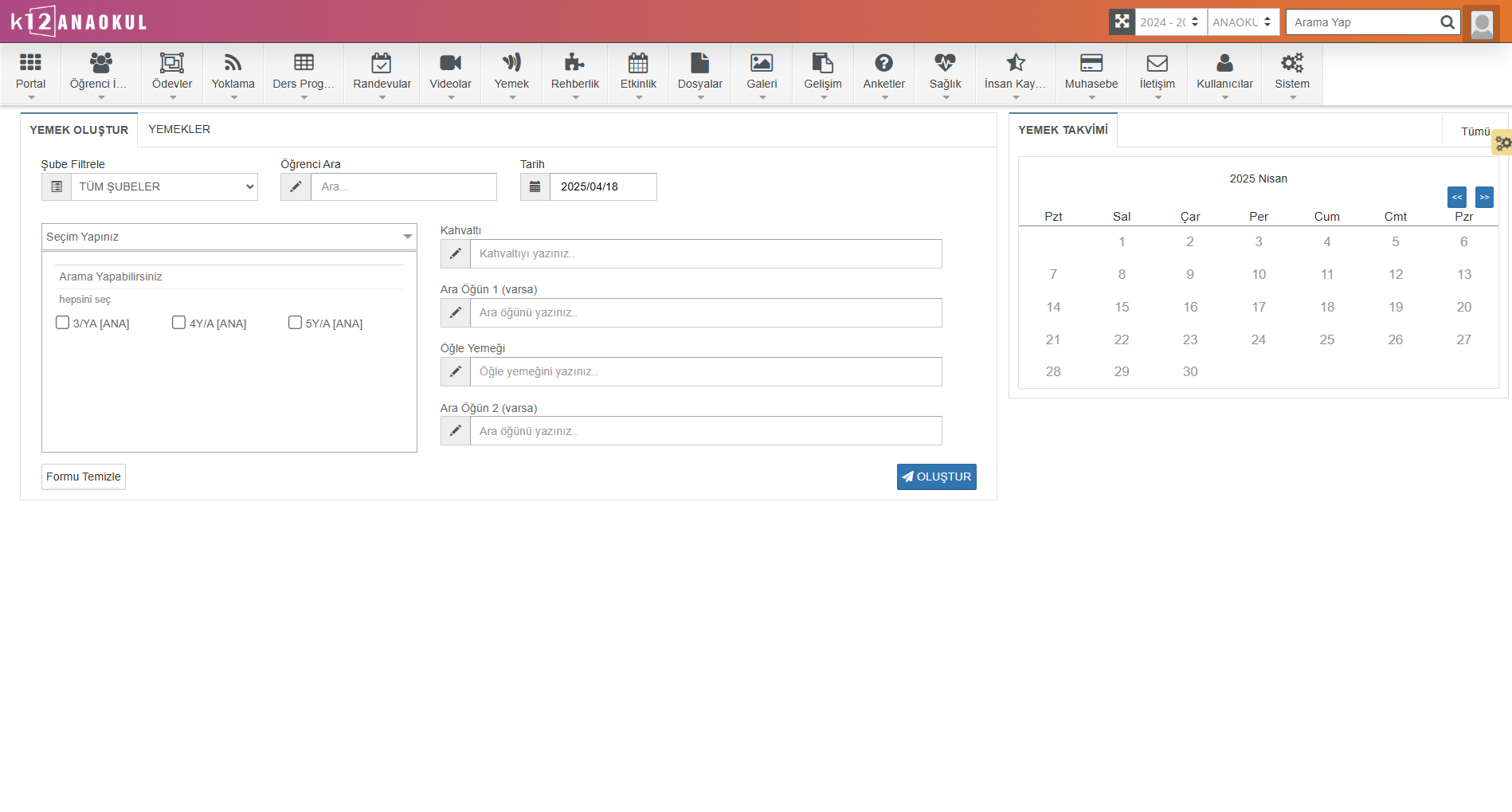Image resolution: width=1512 pixels, height=812 pixels.
Task: Open the Sağlık heartbeat icon
Action: tap(945, 62)
